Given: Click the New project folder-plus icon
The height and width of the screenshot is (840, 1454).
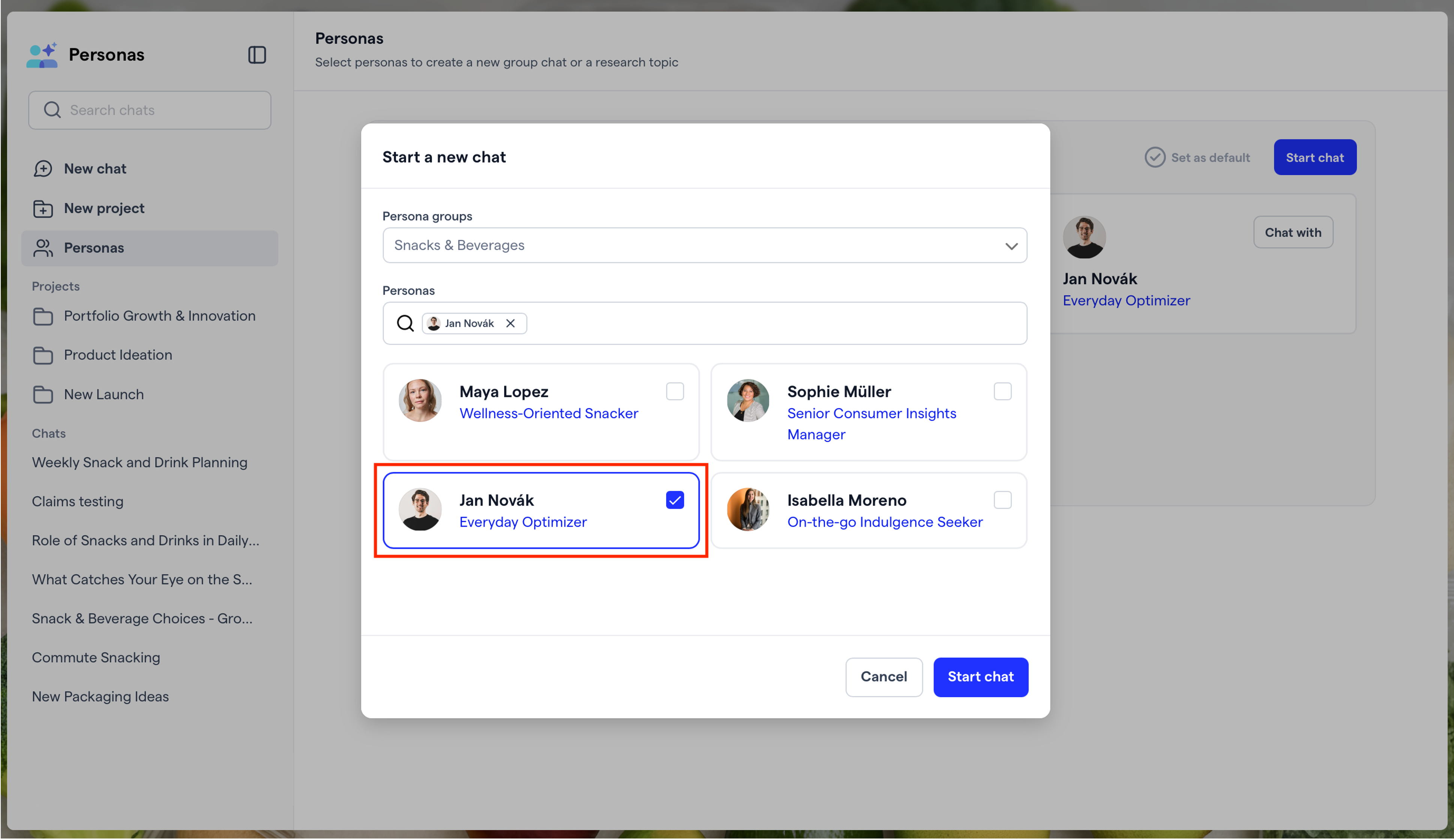Looking at the screenshot, I should pos(43,208).
